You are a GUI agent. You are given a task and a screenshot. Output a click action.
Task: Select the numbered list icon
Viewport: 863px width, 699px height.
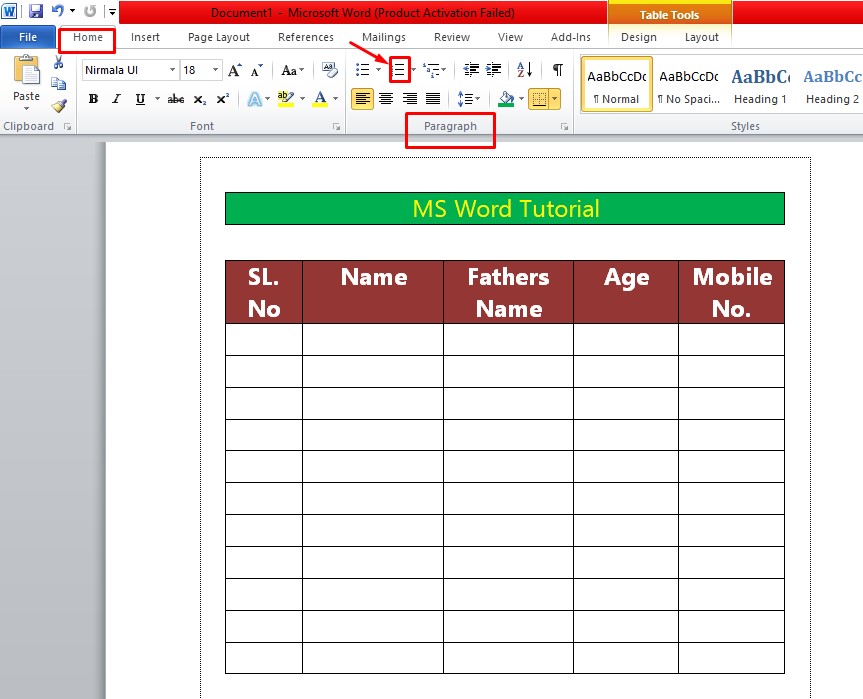coord(398,70)
